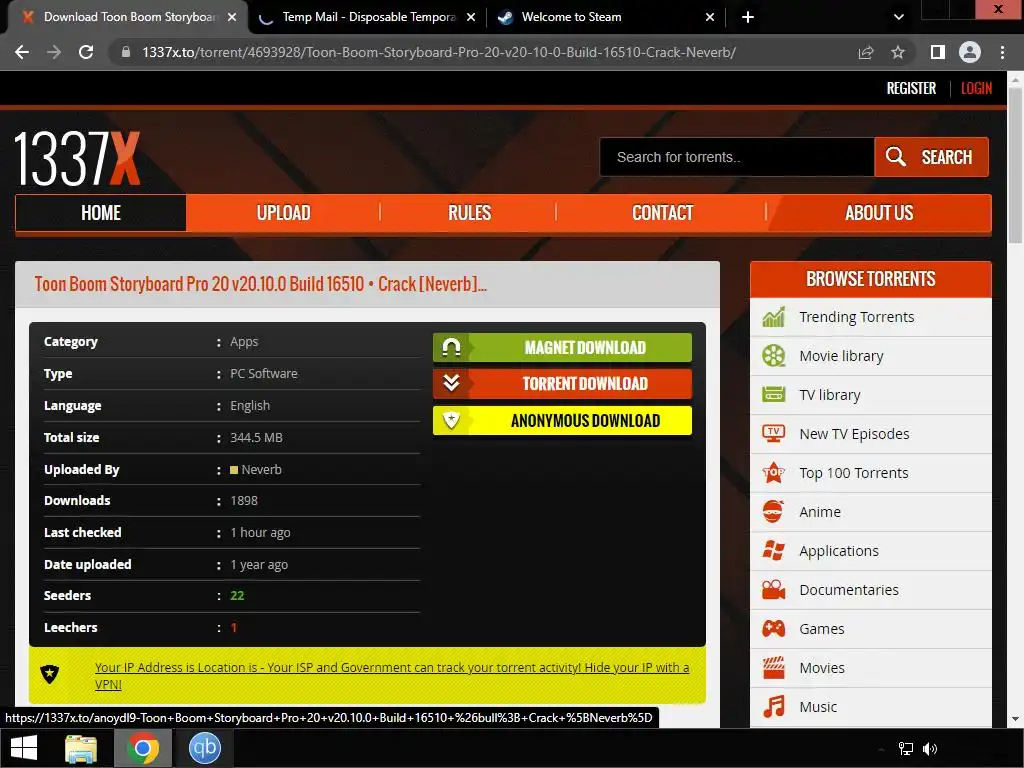This screenshot has width=1024, height=768.
Task: Click the Music note icon
Action: (774, 707)
